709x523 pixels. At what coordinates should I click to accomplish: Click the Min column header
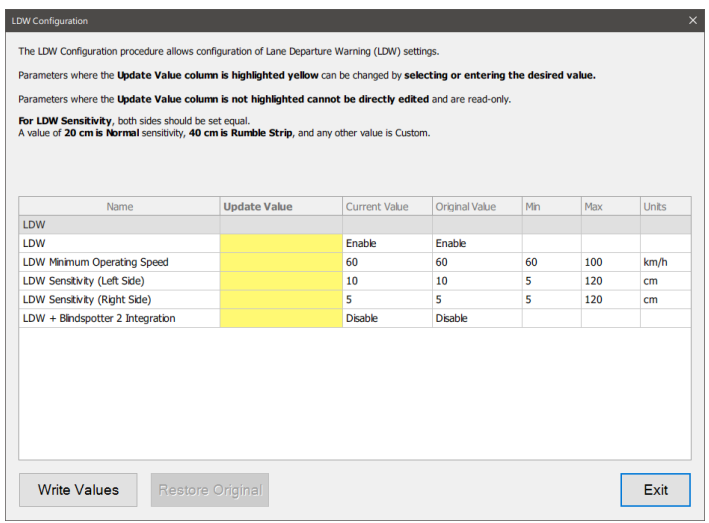(x=535, y=206)
